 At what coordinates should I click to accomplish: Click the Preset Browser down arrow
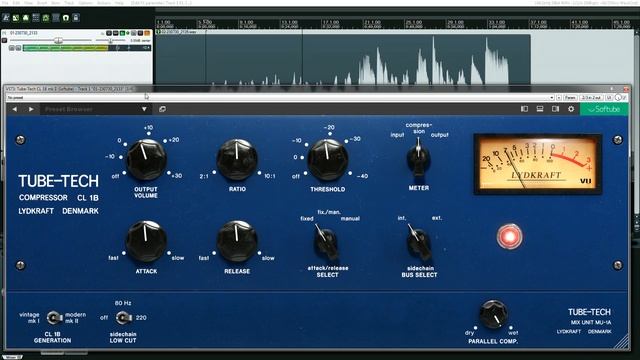(144, 109)
